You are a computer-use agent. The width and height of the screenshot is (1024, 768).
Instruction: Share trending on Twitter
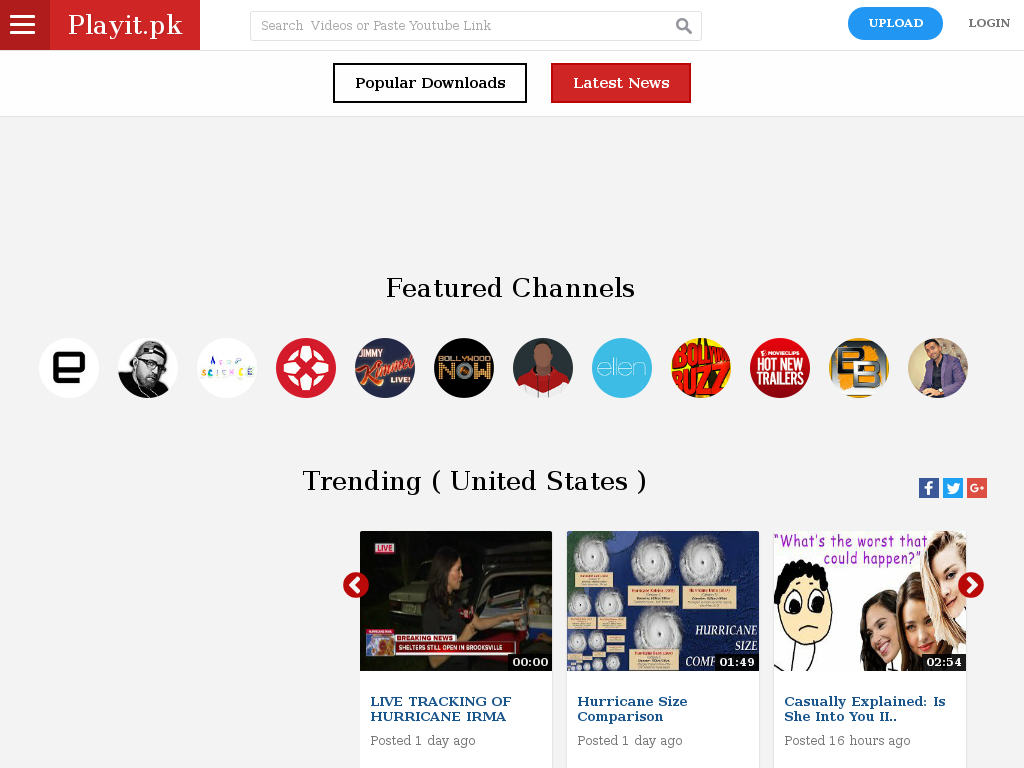tap(953, 488)
